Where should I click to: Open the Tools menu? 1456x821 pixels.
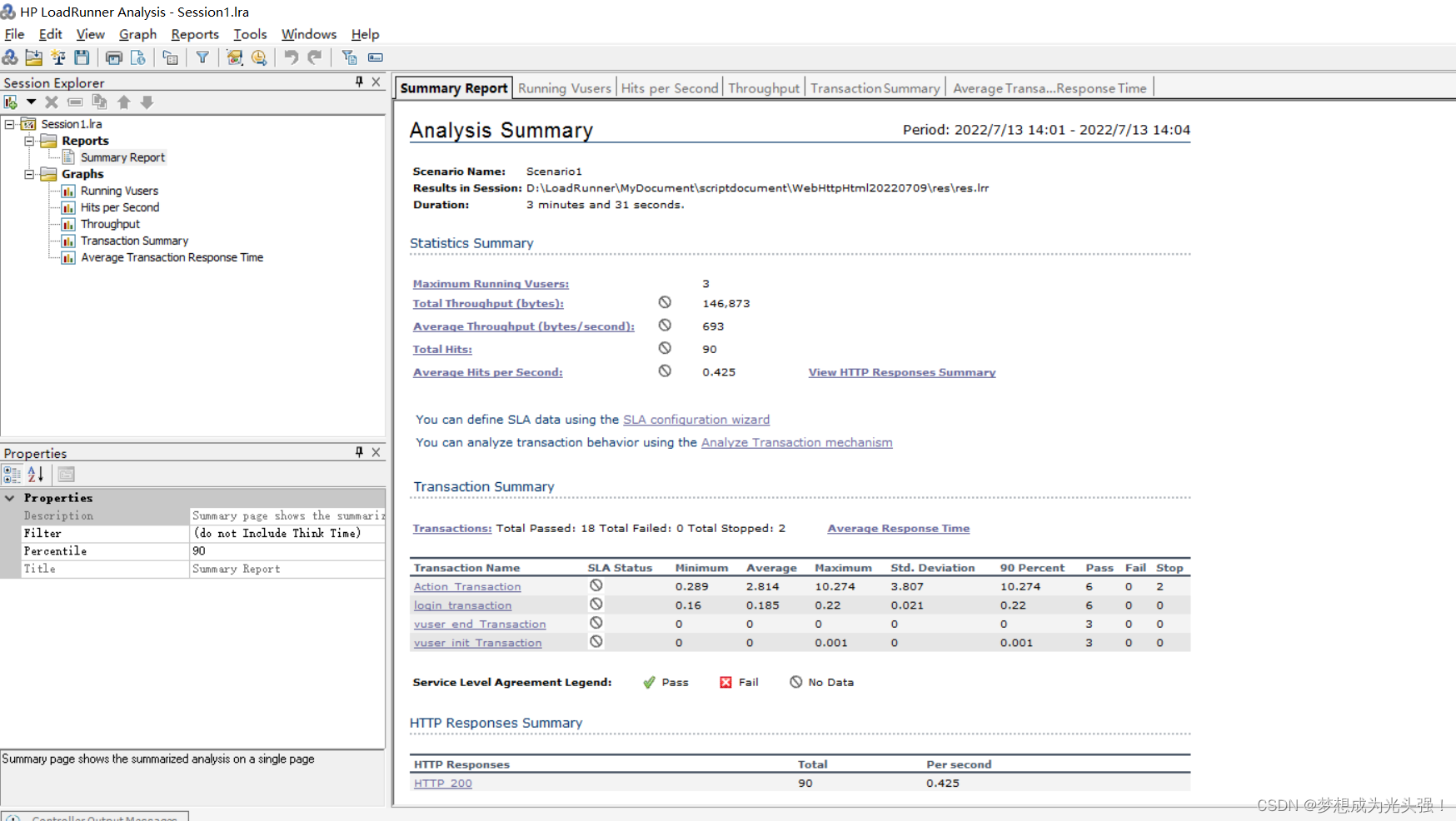[x=250, y=34]
